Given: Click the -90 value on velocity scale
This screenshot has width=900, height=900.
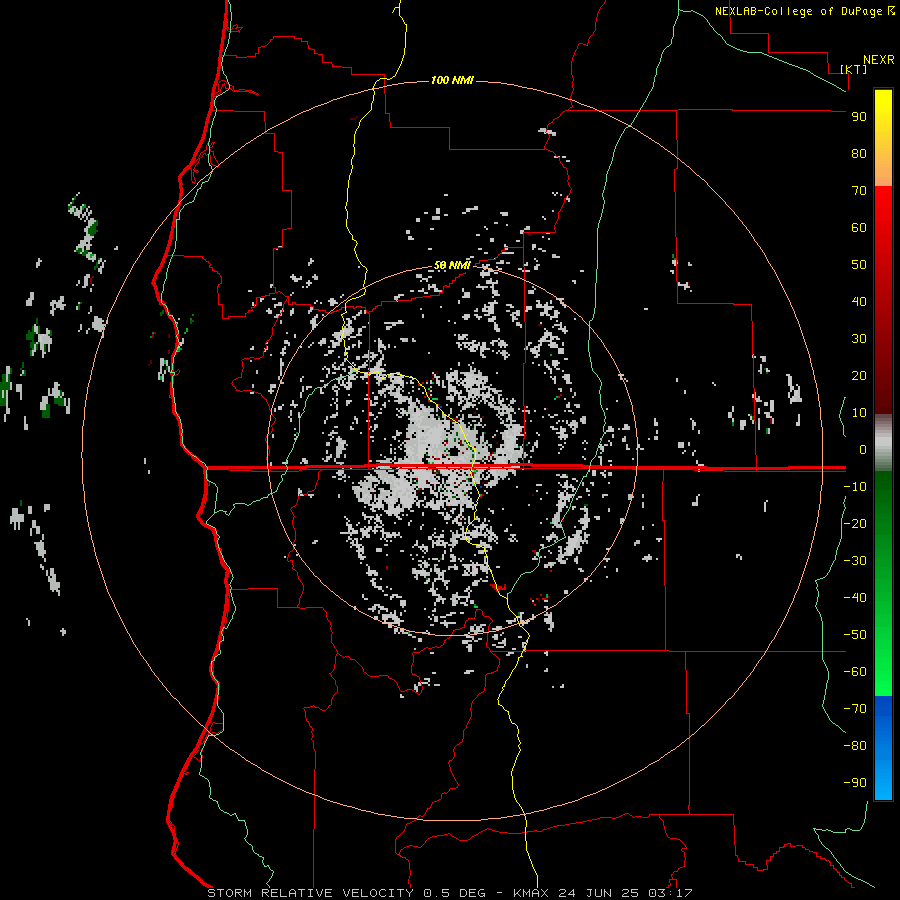Looking at the screenshot, I should tap(855, 783).
